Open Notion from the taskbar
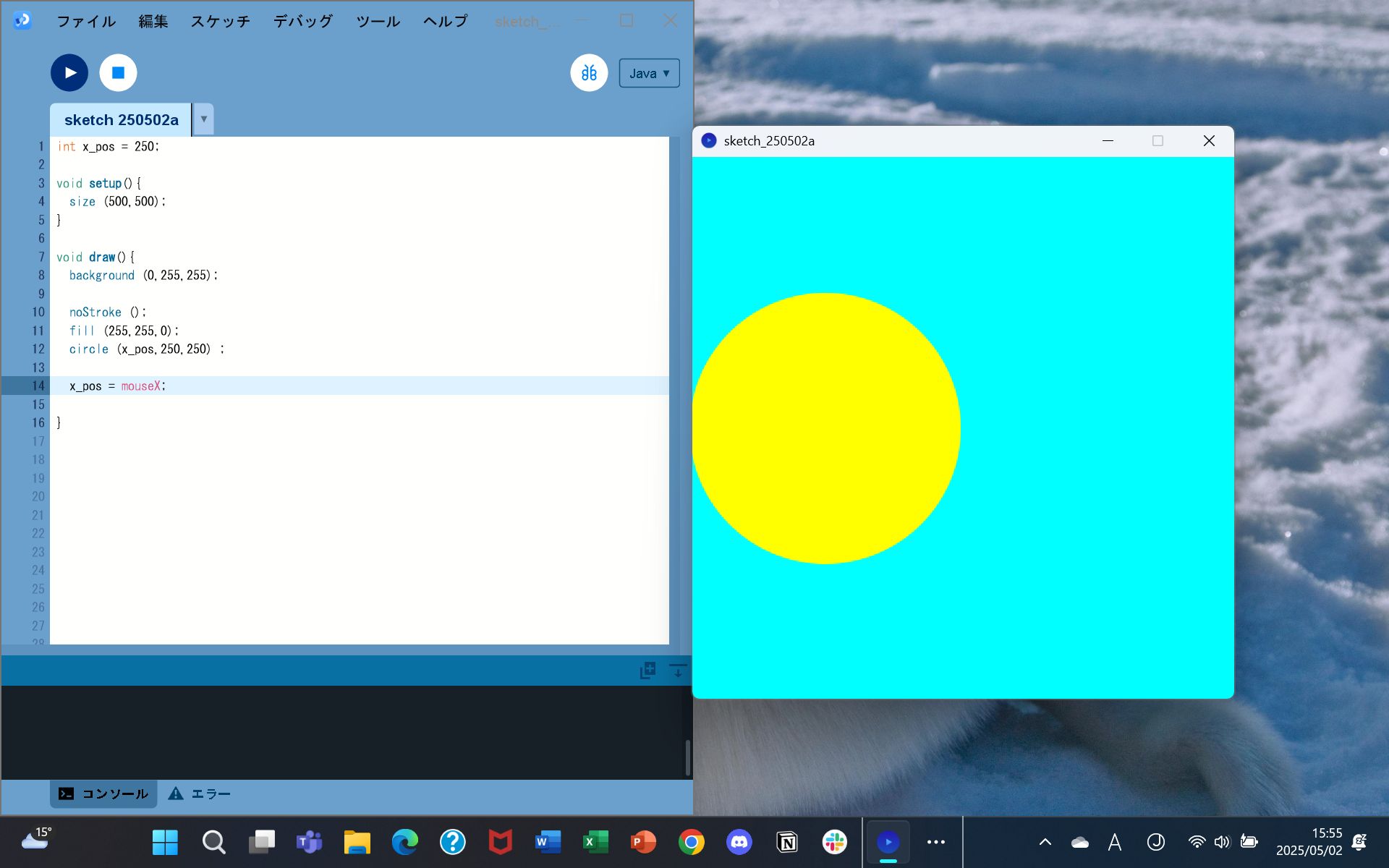The height and width of the screenshot is (868, 1389). [787, 842]
